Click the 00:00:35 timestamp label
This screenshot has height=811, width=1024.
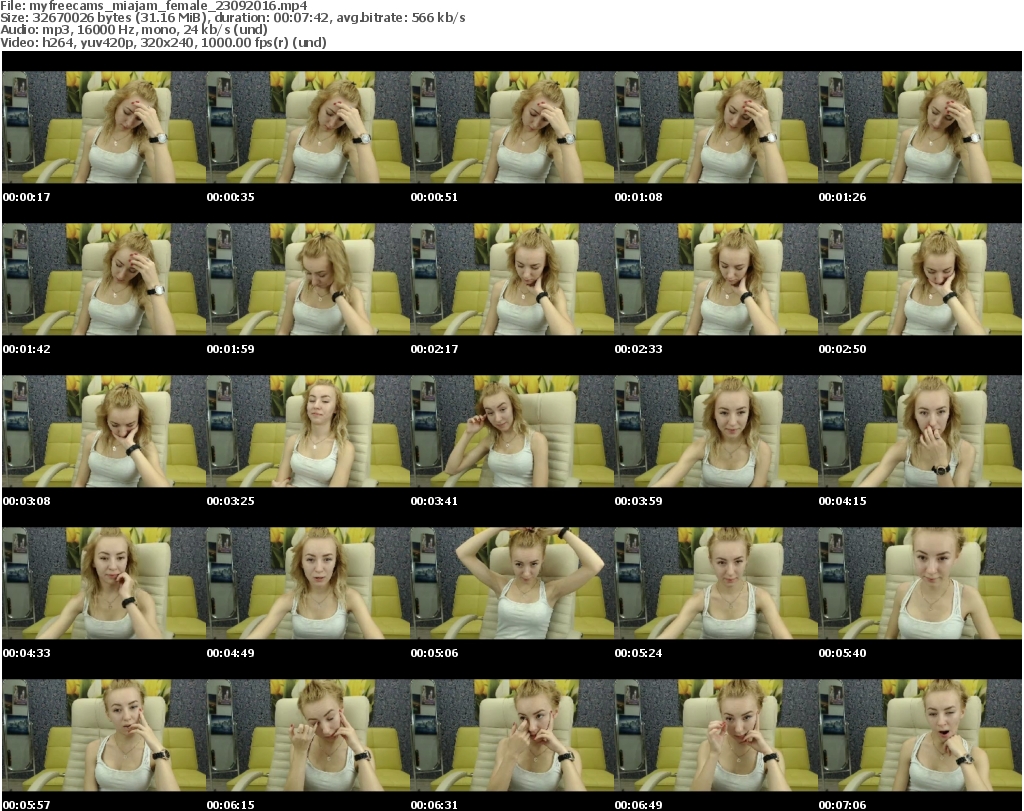pyautogui.click(x=230, y=197)
